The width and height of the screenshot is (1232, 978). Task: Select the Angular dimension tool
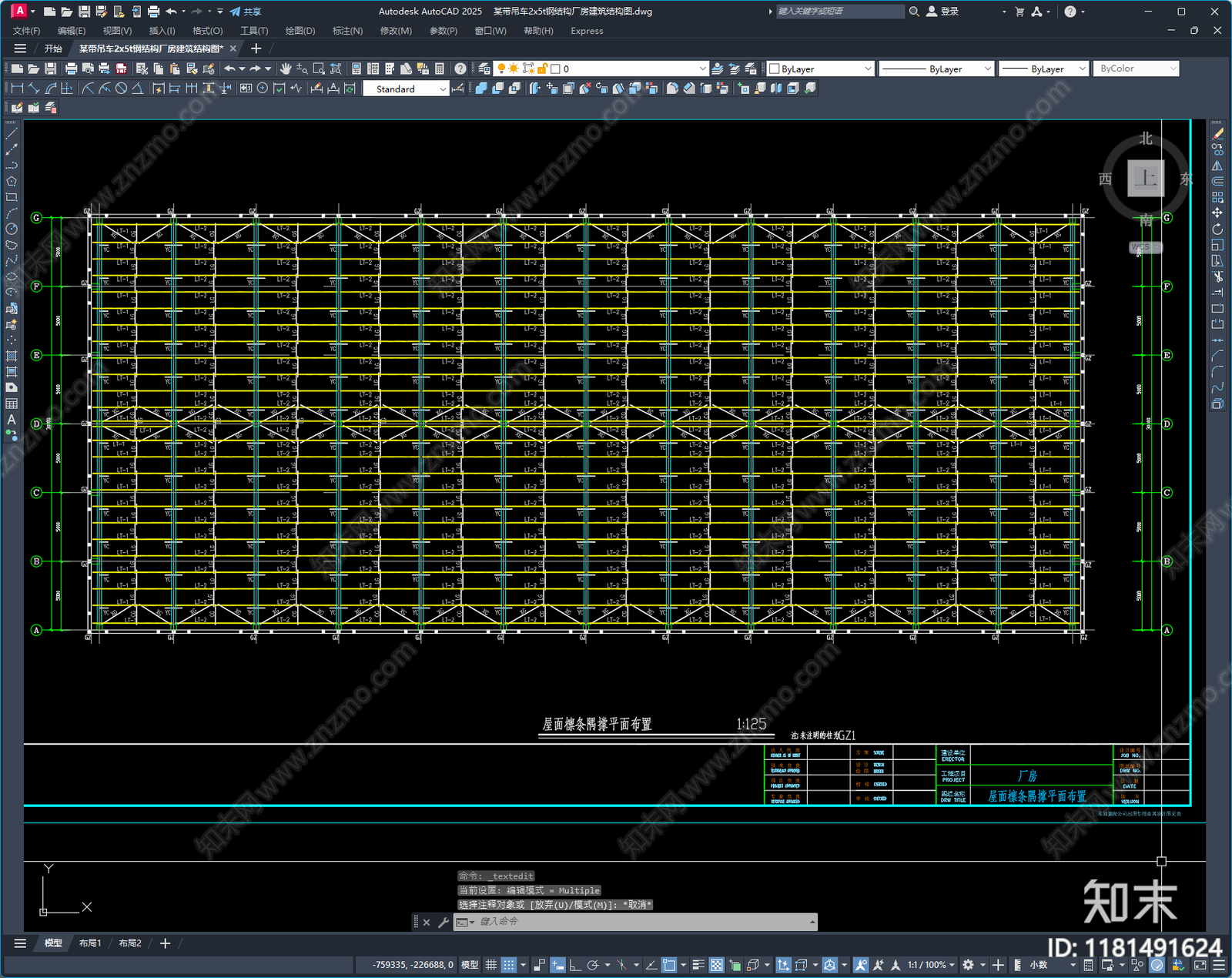click(x=137, y=89)
